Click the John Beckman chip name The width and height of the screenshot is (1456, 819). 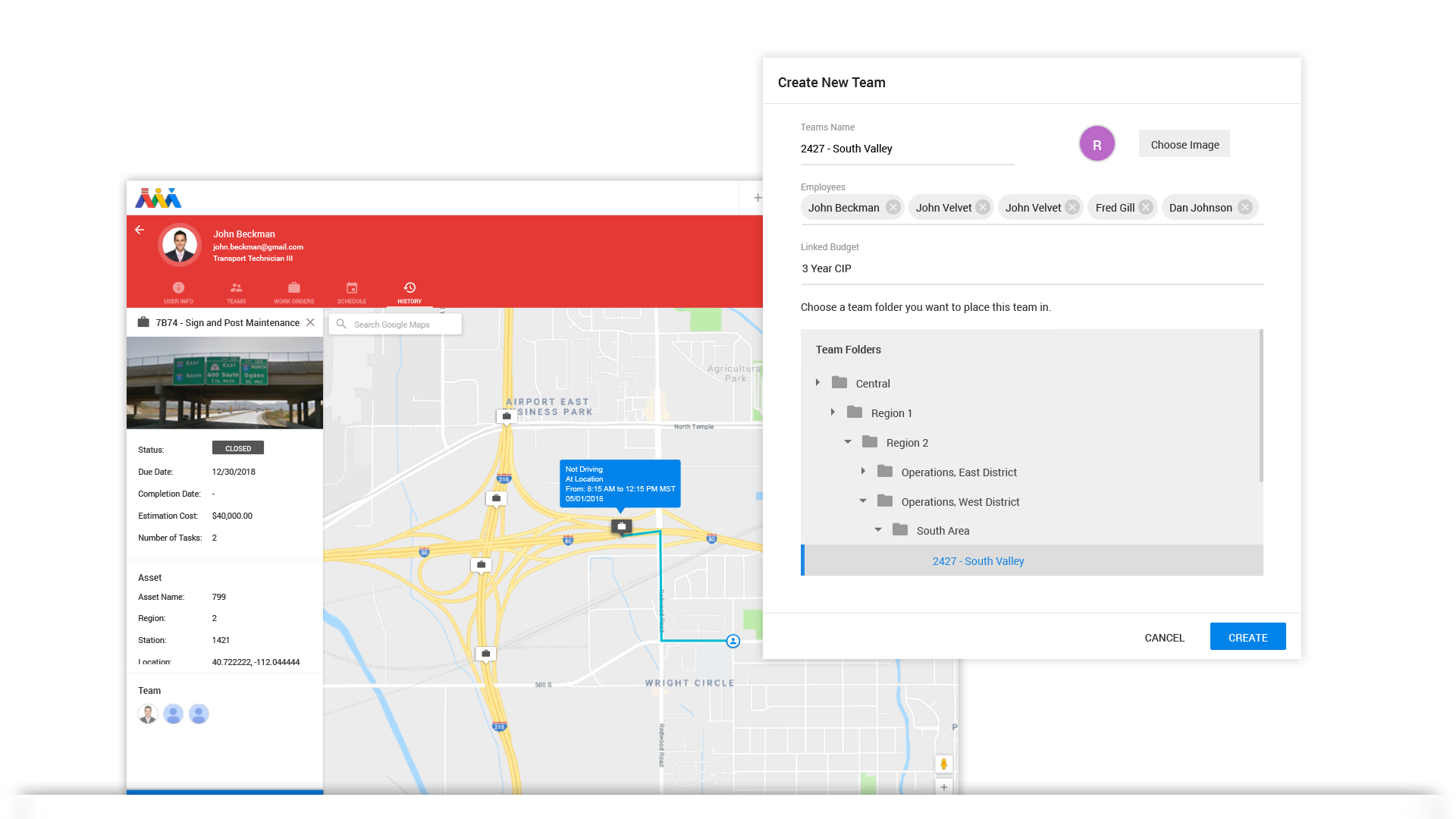(843, 208)
